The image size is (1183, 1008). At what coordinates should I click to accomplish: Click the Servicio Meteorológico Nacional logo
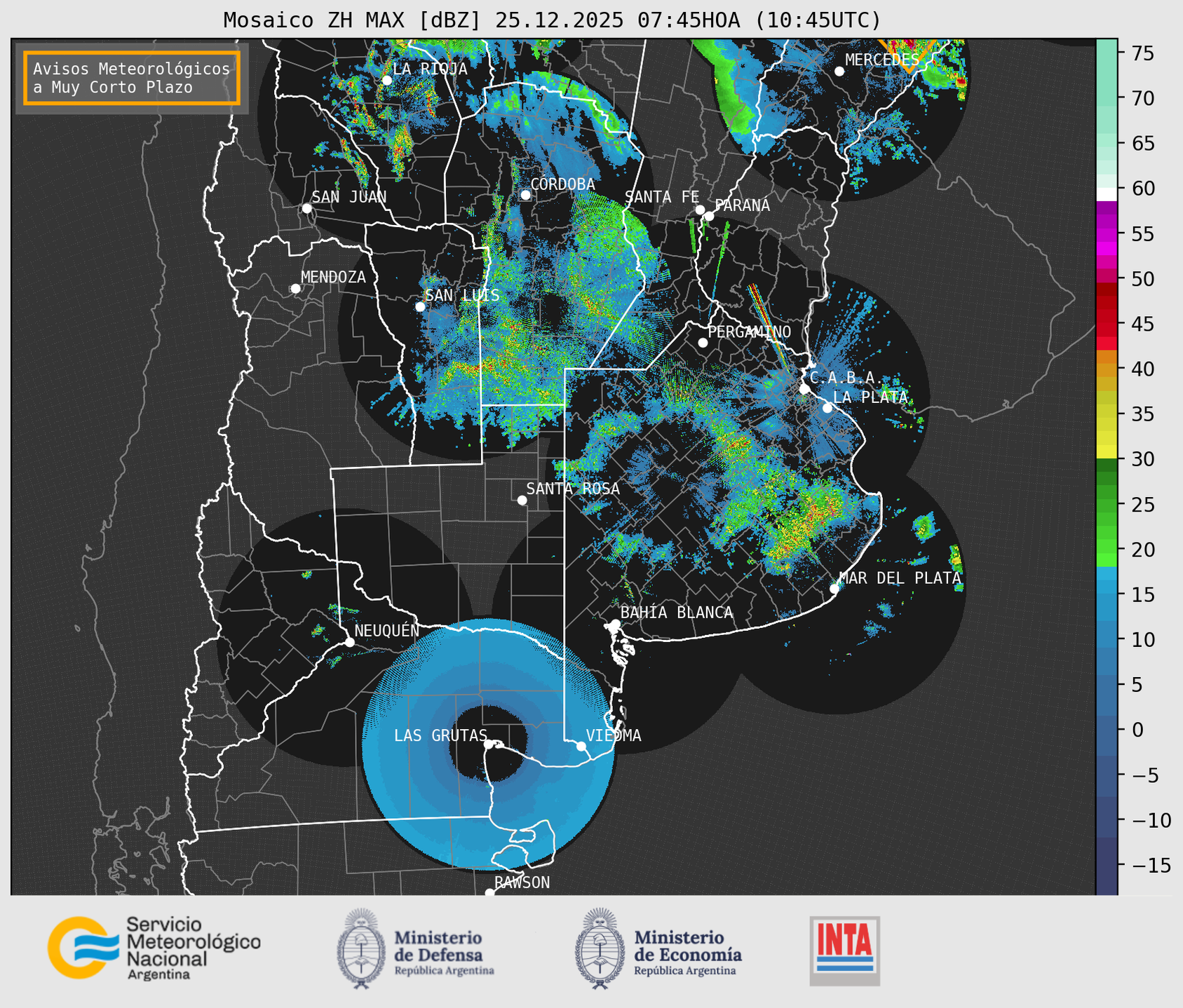coord(154,948)
